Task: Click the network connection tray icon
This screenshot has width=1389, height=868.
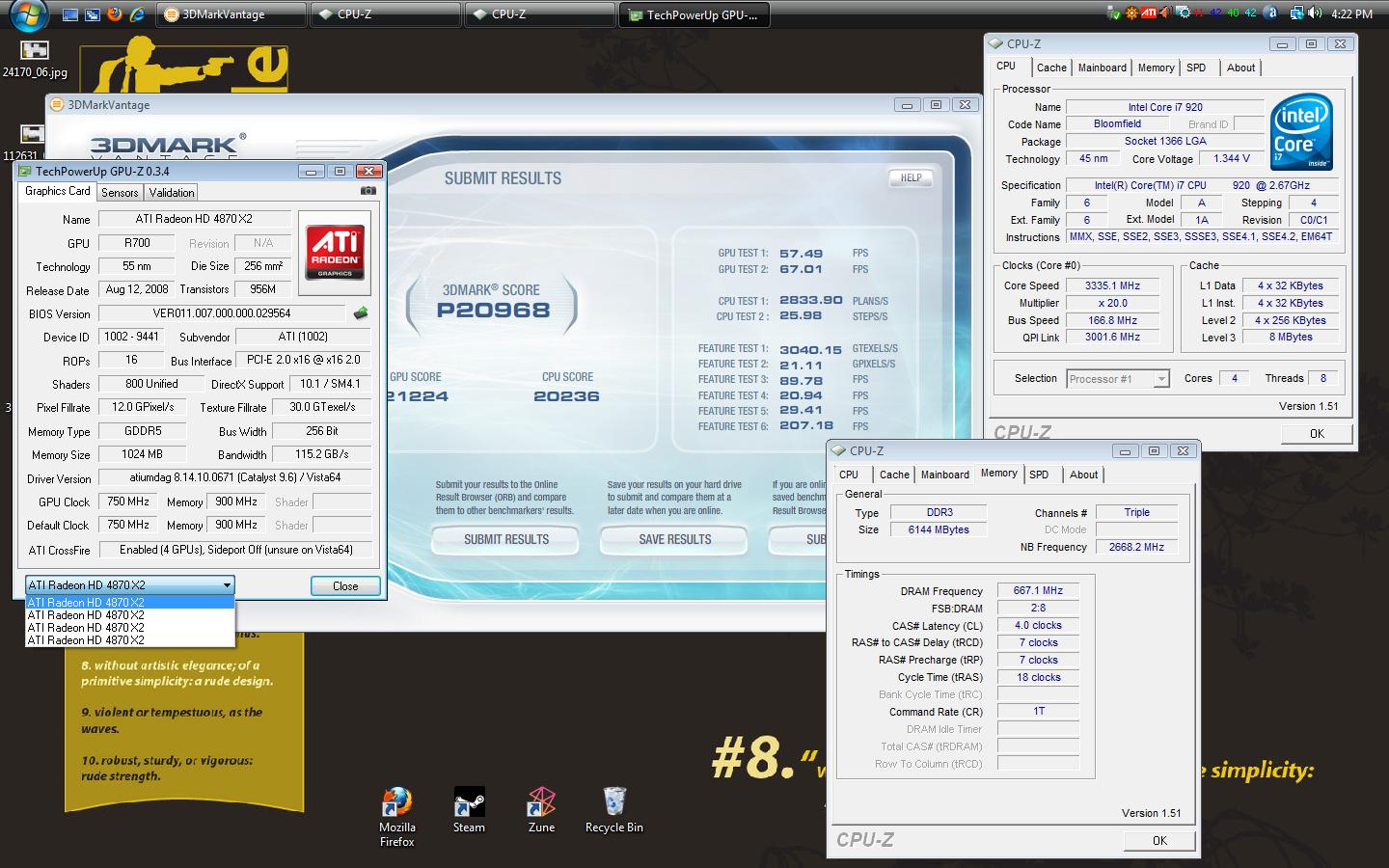Action: 1296,14
